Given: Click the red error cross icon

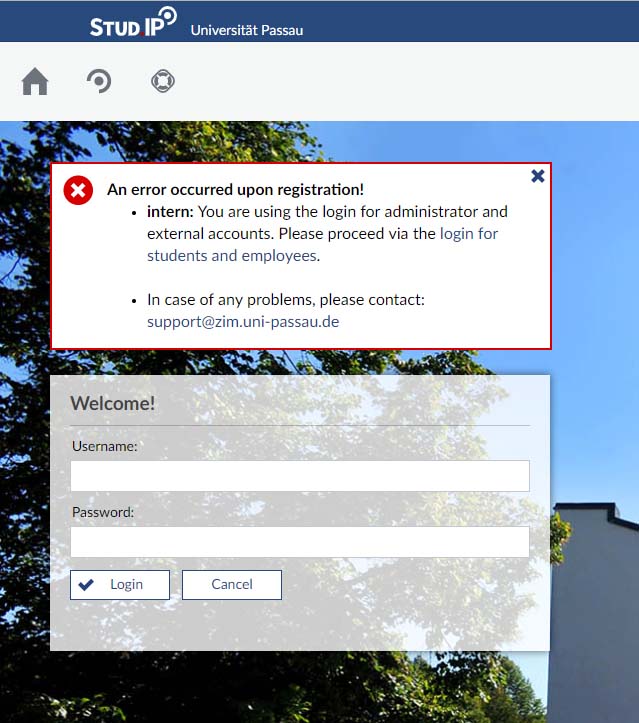Looking at the screenshot, I should tap(78, 190).
